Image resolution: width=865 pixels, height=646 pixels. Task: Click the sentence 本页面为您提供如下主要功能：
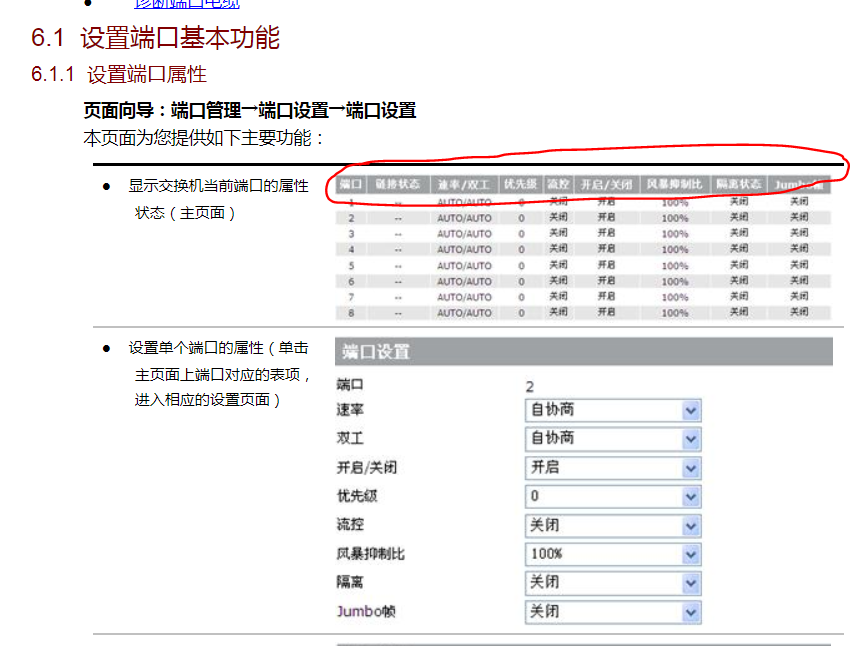tap(204, 138)
